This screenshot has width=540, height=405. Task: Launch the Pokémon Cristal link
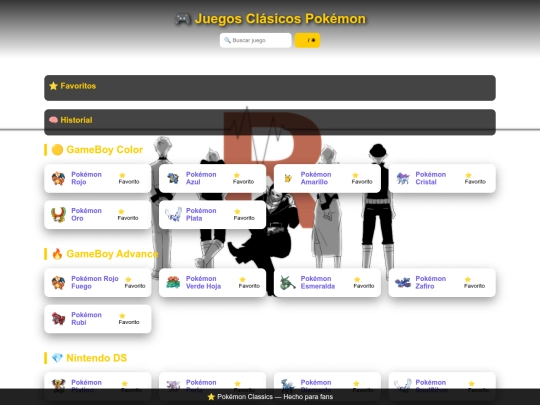pos(430,178)
